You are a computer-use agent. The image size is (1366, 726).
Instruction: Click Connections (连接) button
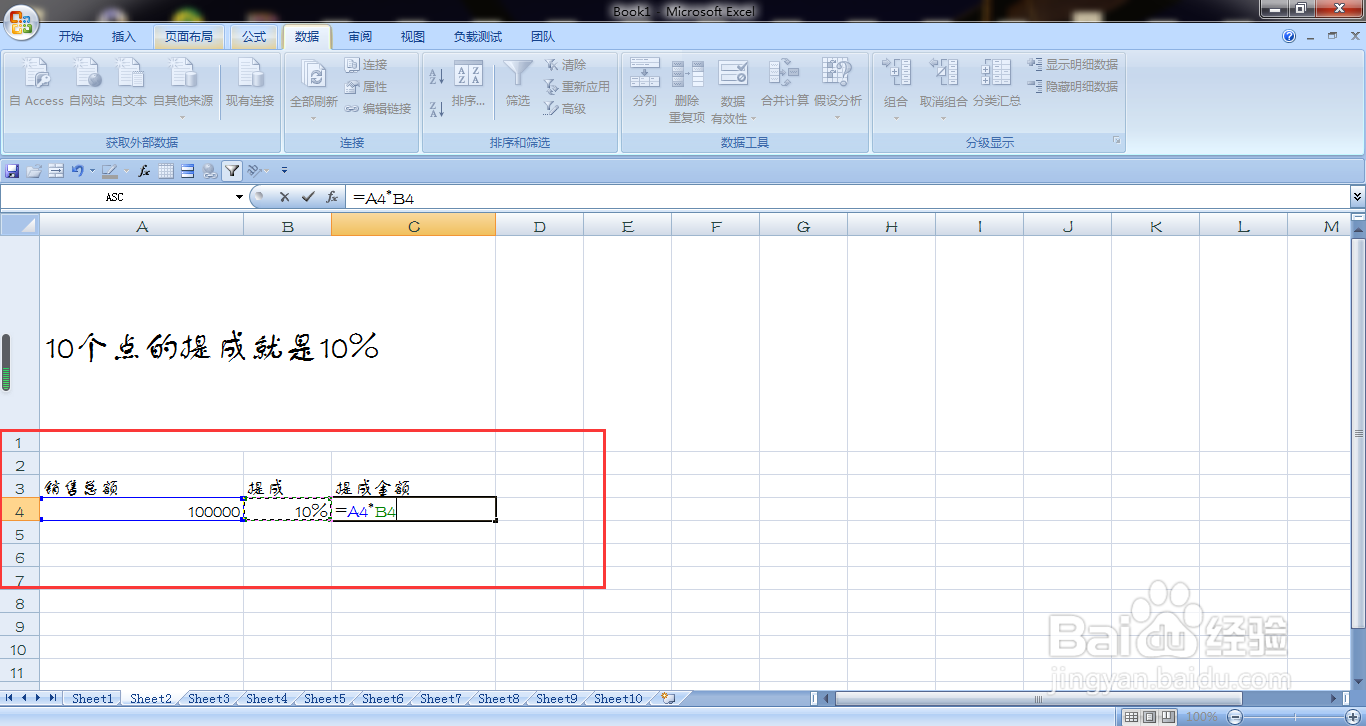click(x=366, y=64)
